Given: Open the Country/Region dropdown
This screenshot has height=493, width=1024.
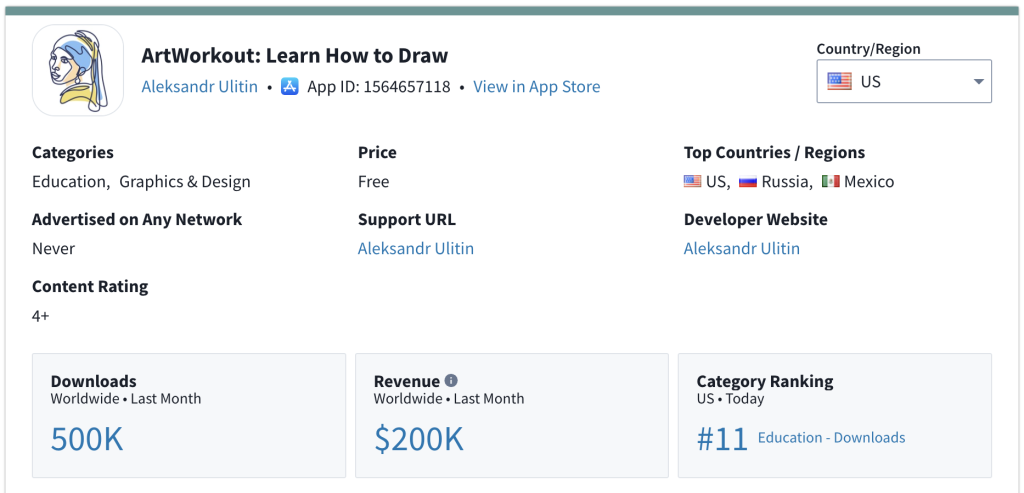Looking at the screenshot, I should pyautogui.click(x=904, y=82).
